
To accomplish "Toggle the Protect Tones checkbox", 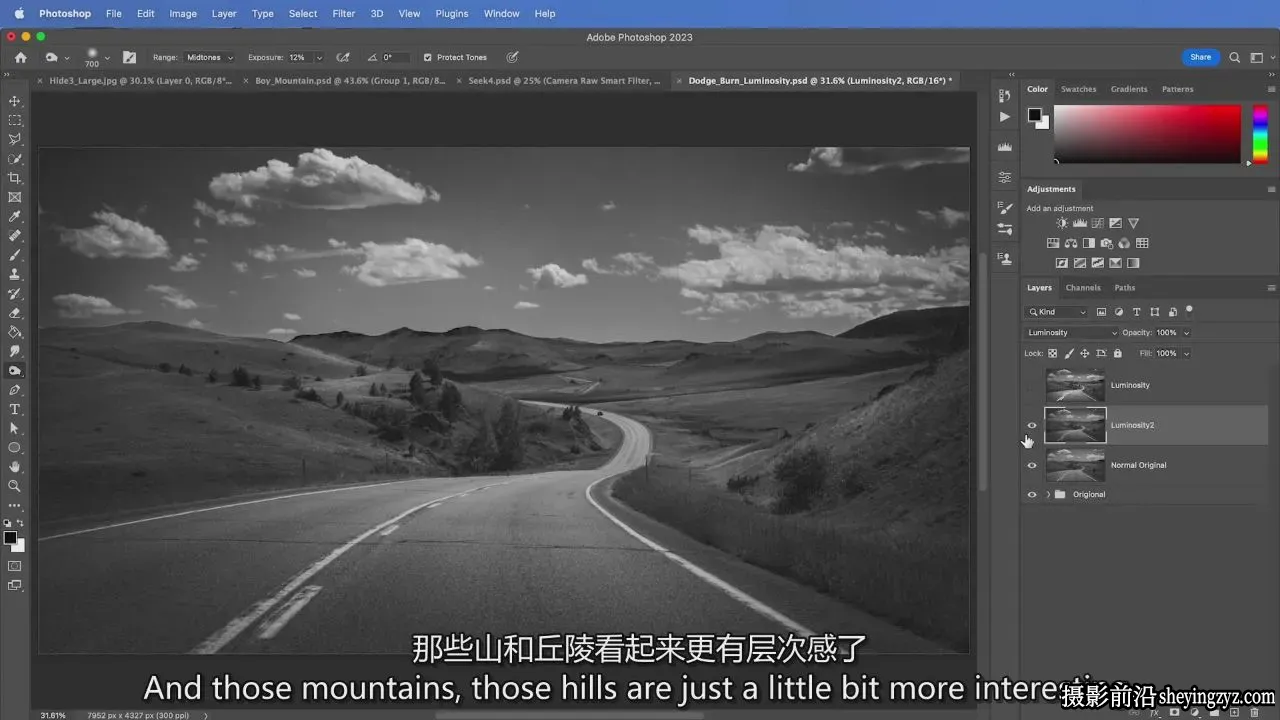I will (428, 57).
